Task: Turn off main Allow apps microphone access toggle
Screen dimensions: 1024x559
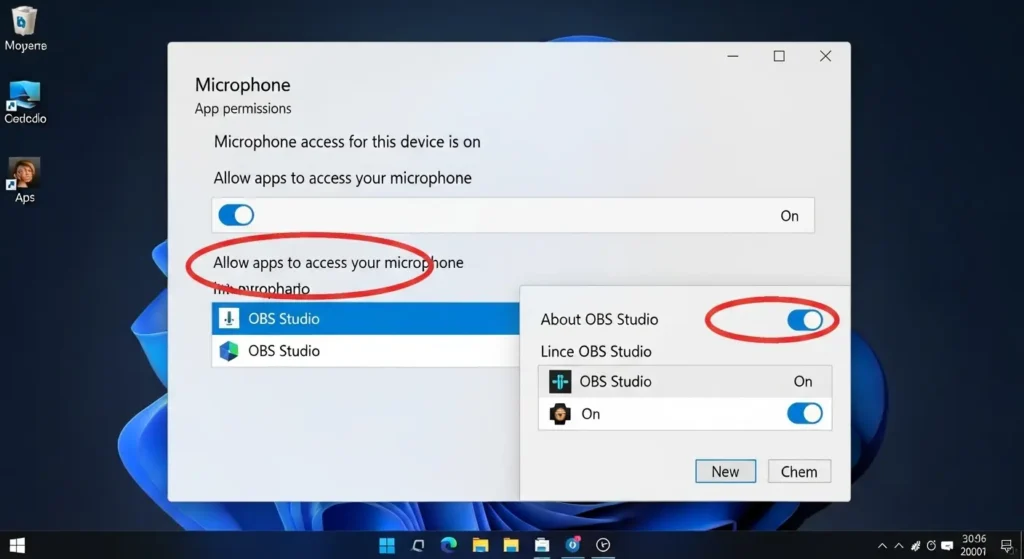Action: pos(236,215)
